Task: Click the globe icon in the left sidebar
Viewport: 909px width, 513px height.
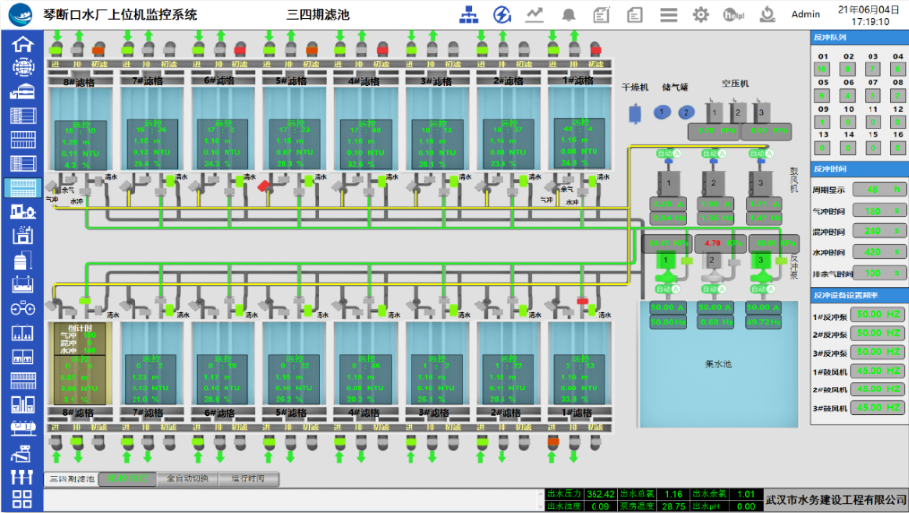Action: click(21, 67)
